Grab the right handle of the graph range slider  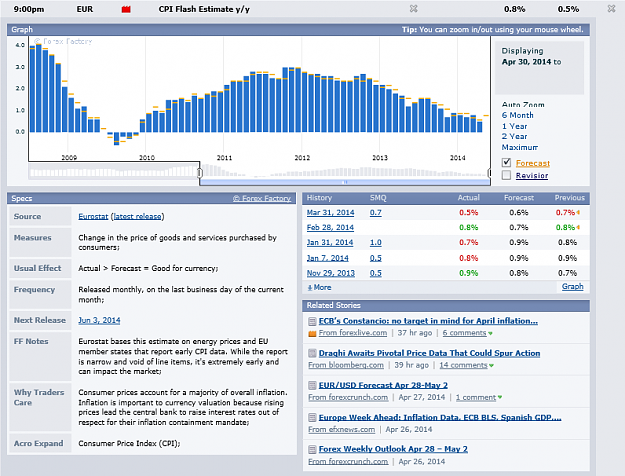(489, 172)
